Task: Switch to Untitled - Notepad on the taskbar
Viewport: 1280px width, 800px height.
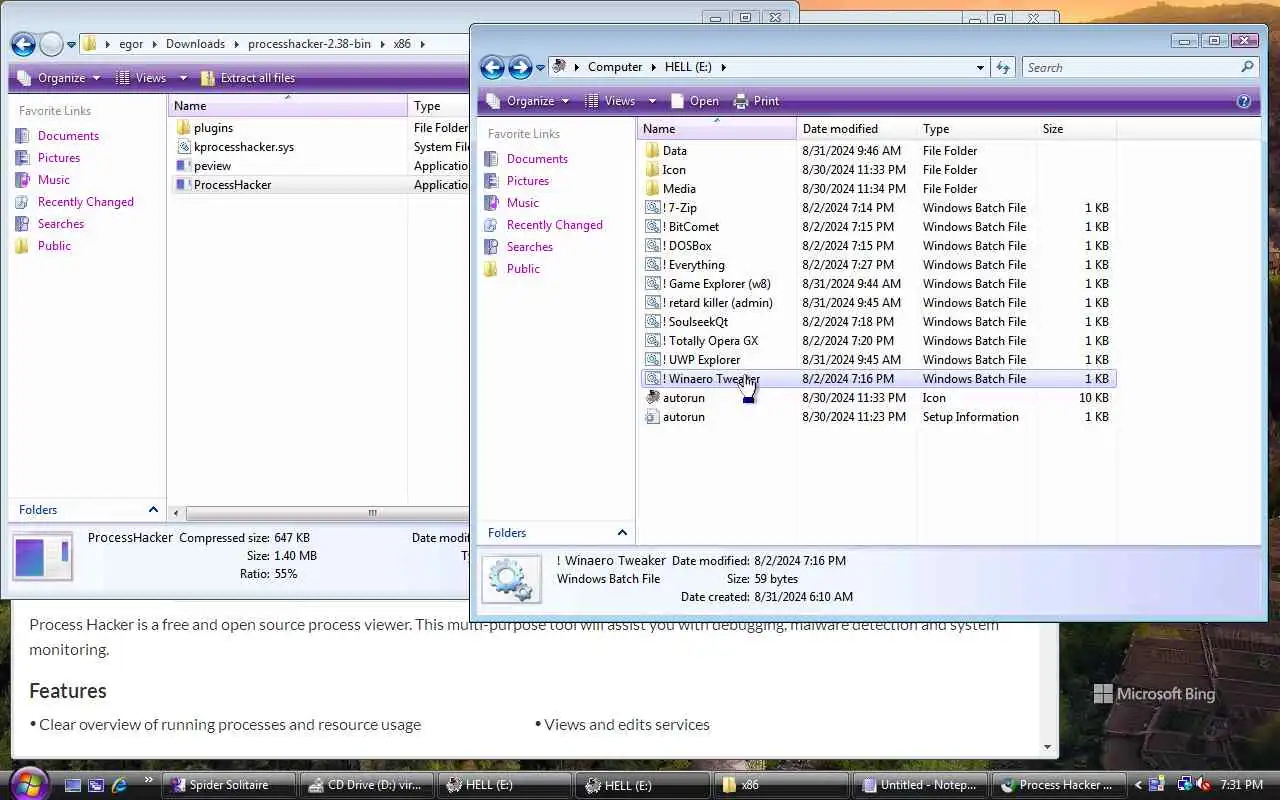Action: (x=919, y=785)
